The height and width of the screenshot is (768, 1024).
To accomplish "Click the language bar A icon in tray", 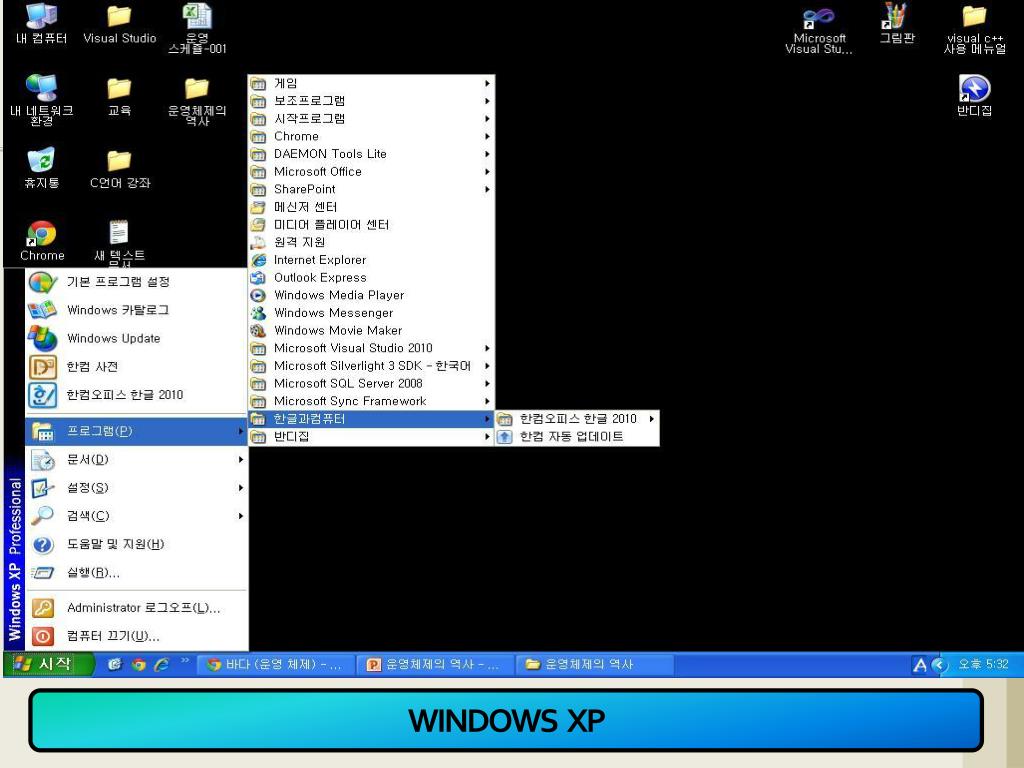I will point(920,665).
